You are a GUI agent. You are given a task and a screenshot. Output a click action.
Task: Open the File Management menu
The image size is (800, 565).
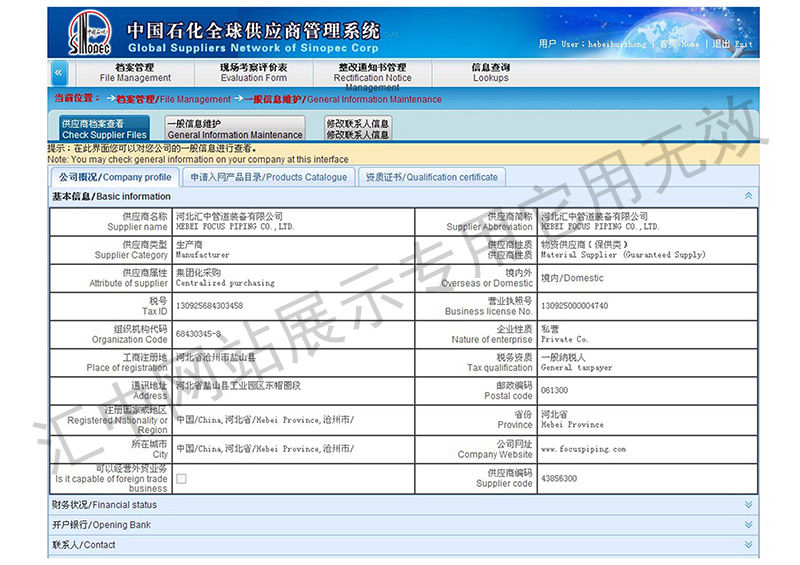click(x=135, y=72)
